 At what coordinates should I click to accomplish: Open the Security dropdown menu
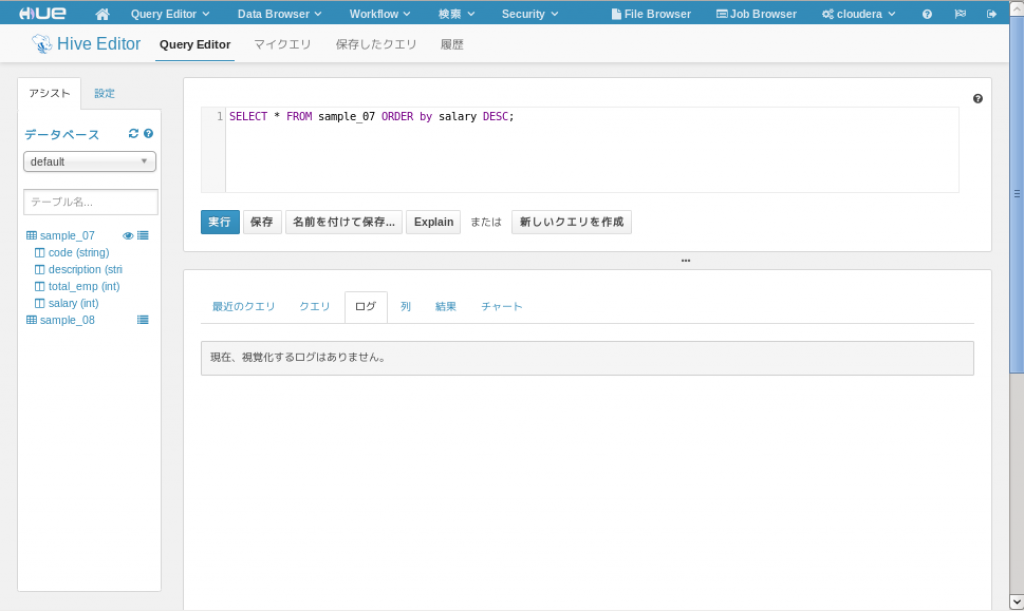(530, 14)
